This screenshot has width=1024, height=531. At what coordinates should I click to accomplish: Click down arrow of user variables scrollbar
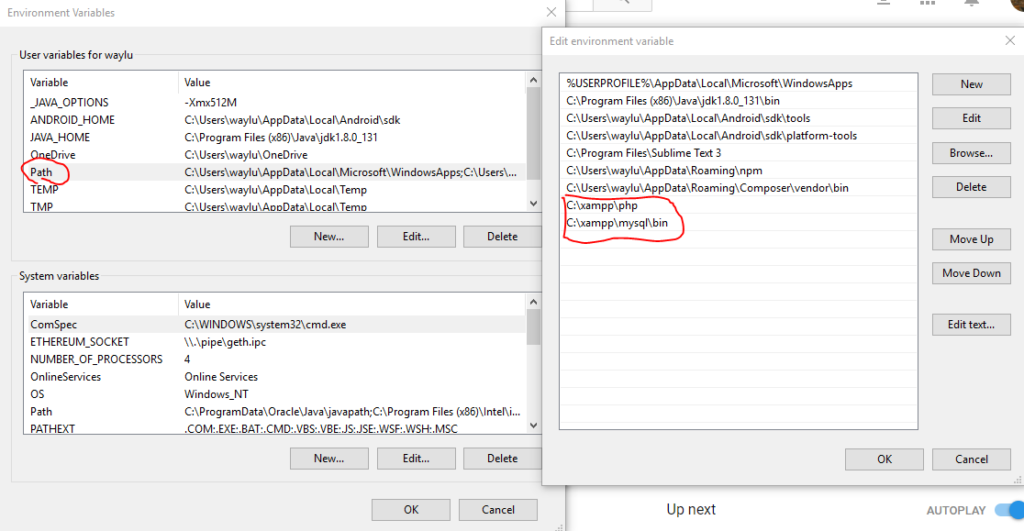tap(534, 203)
